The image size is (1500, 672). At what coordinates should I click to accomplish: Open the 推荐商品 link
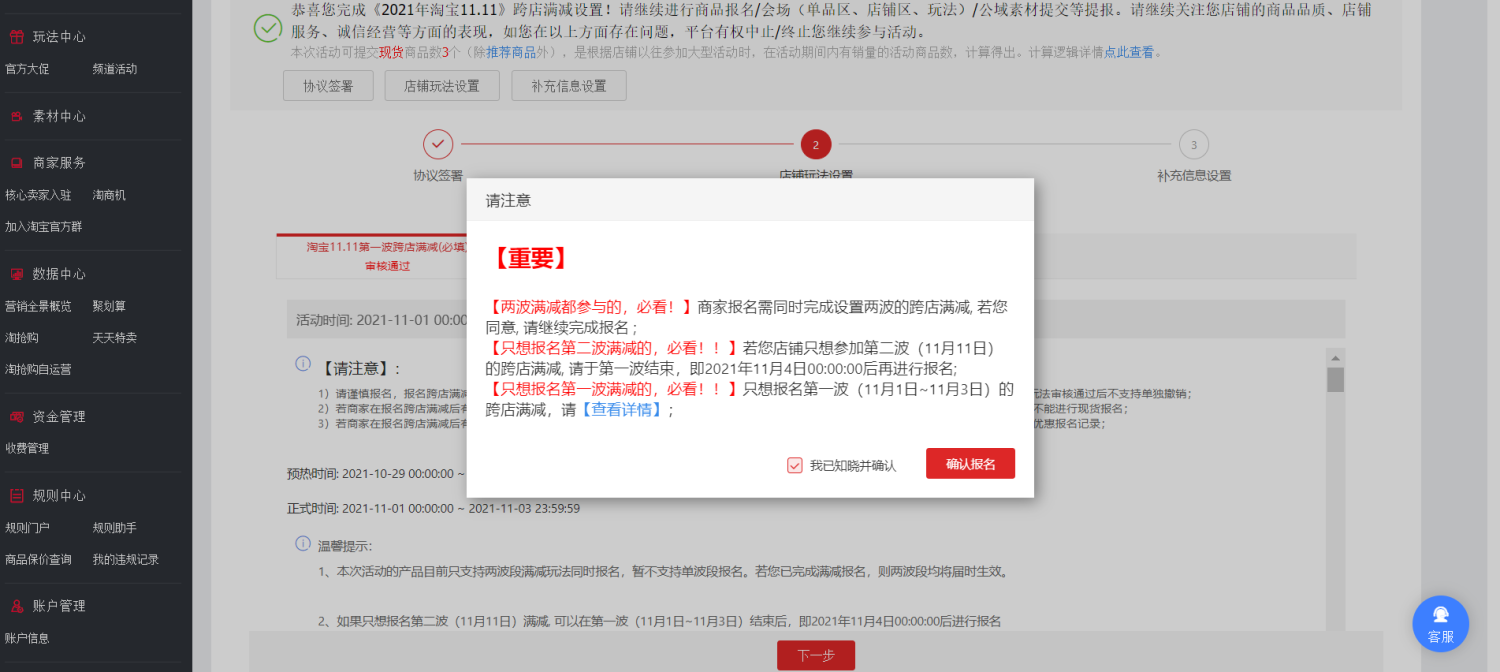click(511, 52)
